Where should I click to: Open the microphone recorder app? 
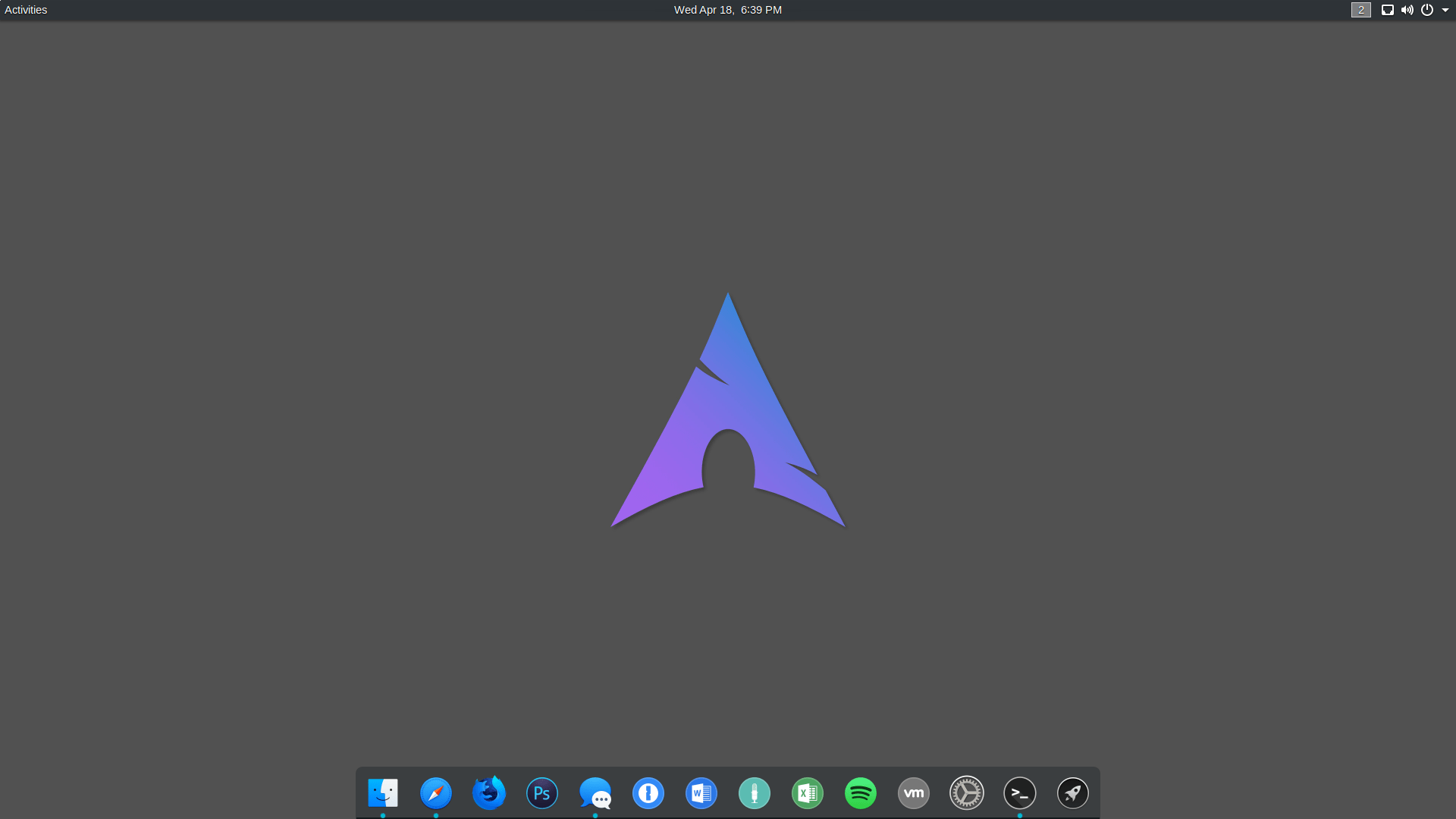tap(754, 793)
